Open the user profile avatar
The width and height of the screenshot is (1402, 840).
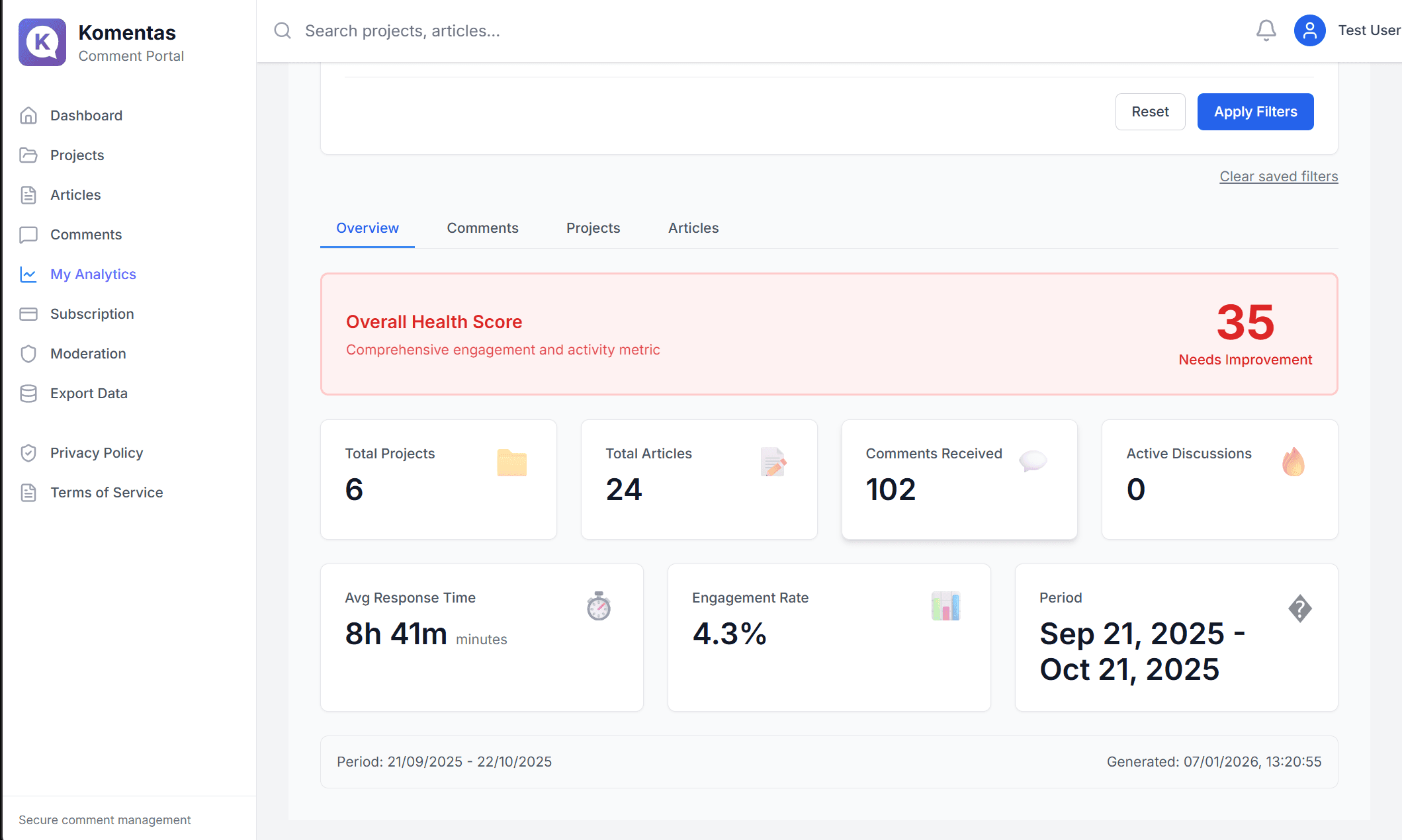[1309, 30]
